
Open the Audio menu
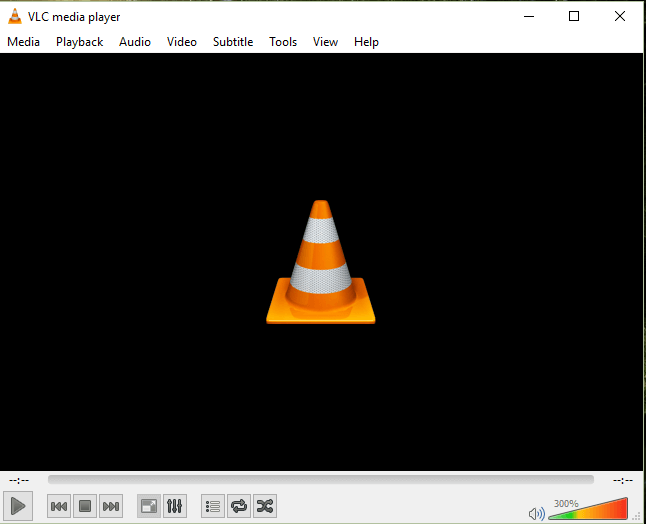(135, 42)
